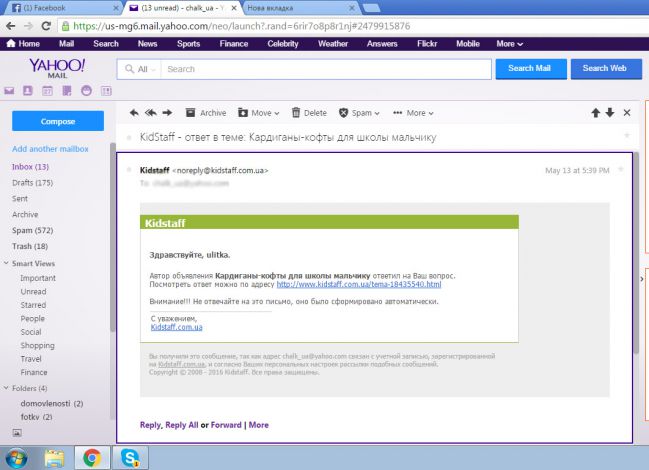Expand the More actions dropdown in toolbar
This screenshot has height=470, width=649.
414,113
